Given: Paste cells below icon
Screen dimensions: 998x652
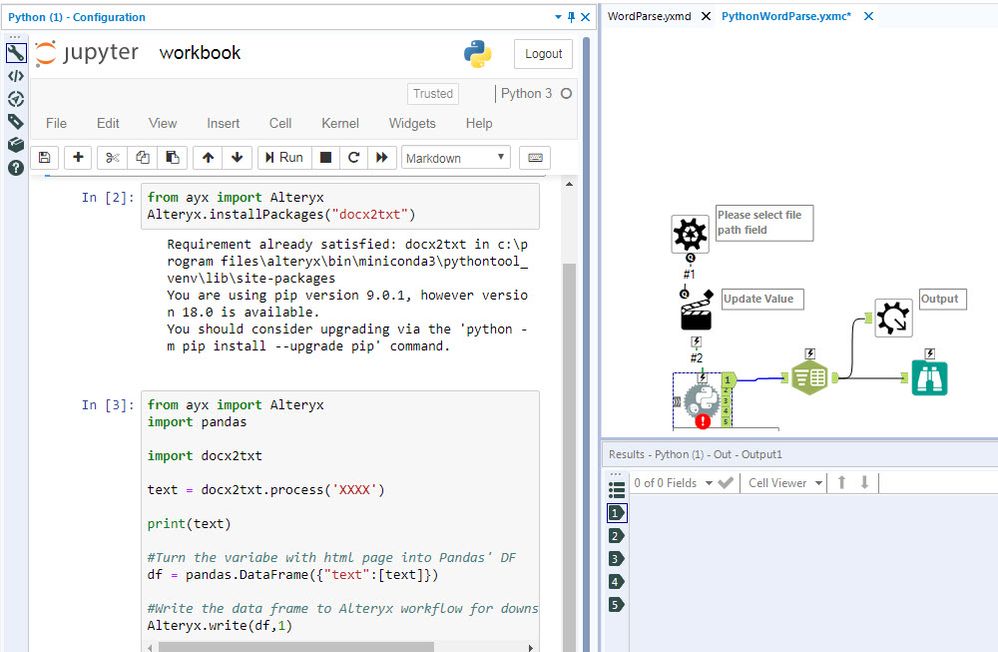Looking at the screenshot, I should click(x=172, y=157).
